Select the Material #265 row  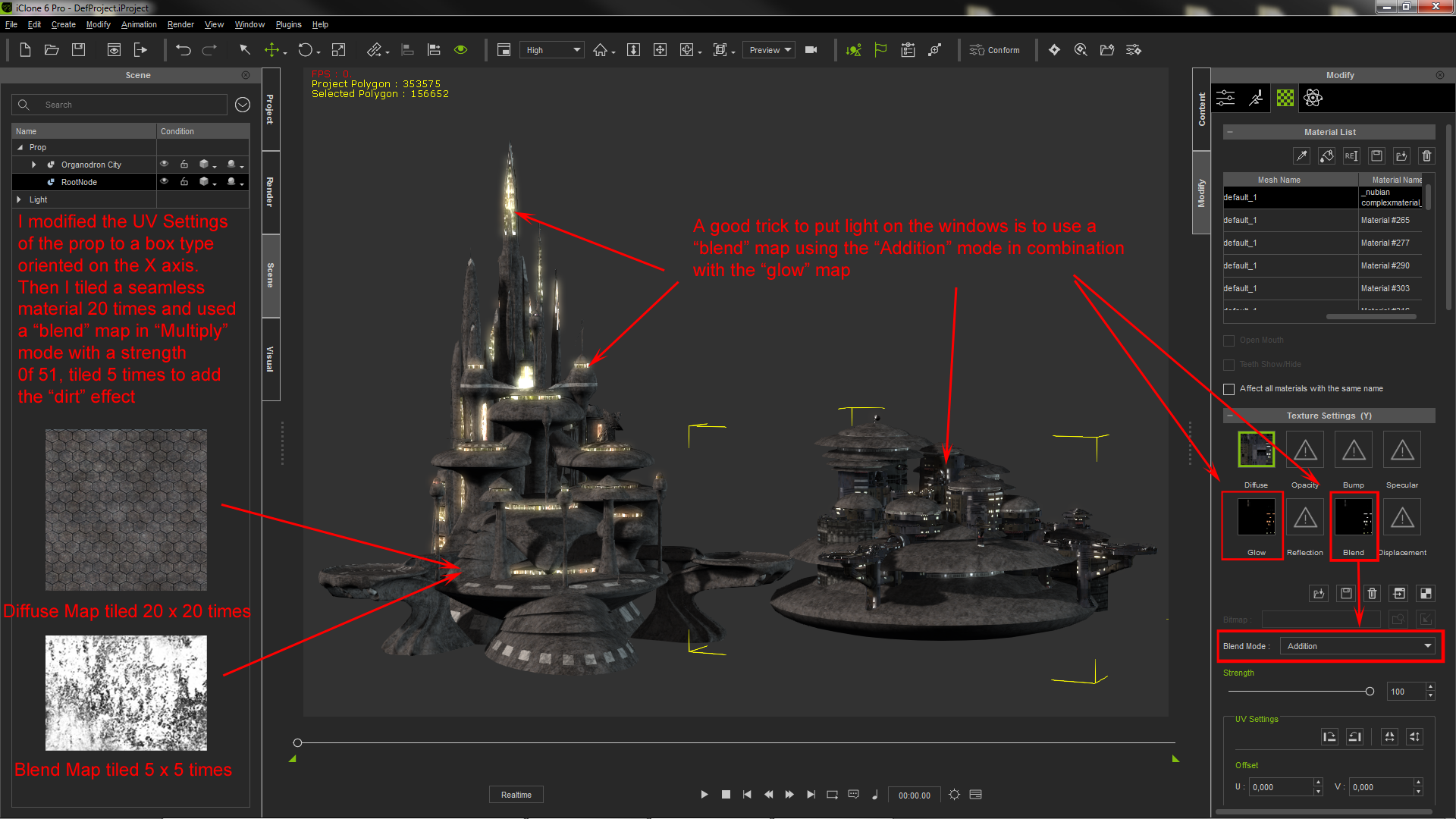tap(1323, 220)
